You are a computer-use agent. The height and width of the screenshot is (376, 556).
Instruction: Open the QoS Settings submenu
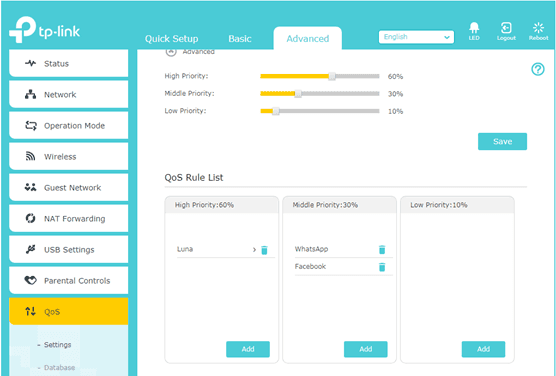[57, 345]
